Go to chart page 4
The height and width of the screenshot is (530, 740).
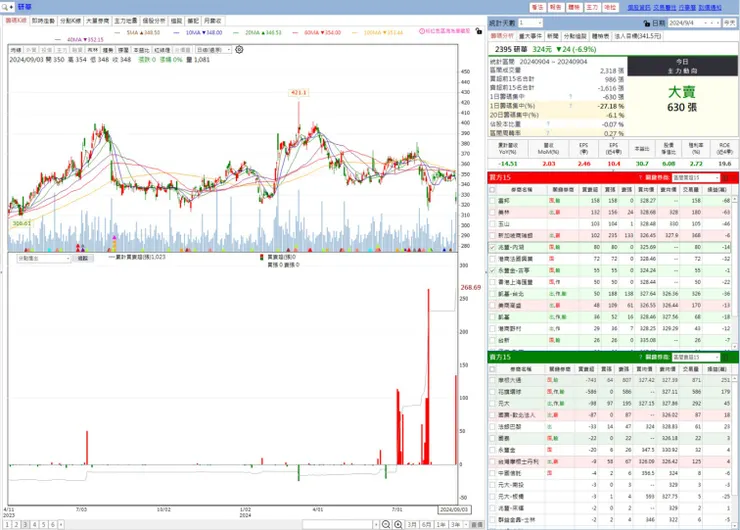[x=34, y=524]
